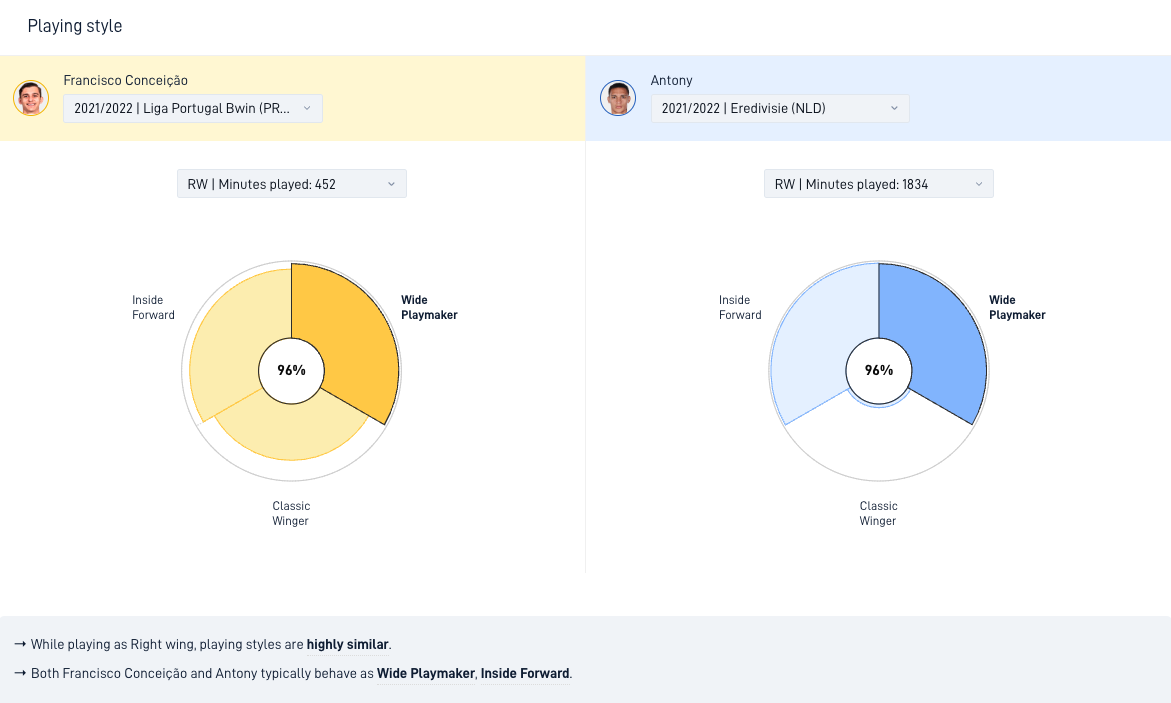Image resolution: width=1171 pixels, height=703 pixels.
Task: Click the 96% center of the blue chart
Action: click(x=879, y=371)
